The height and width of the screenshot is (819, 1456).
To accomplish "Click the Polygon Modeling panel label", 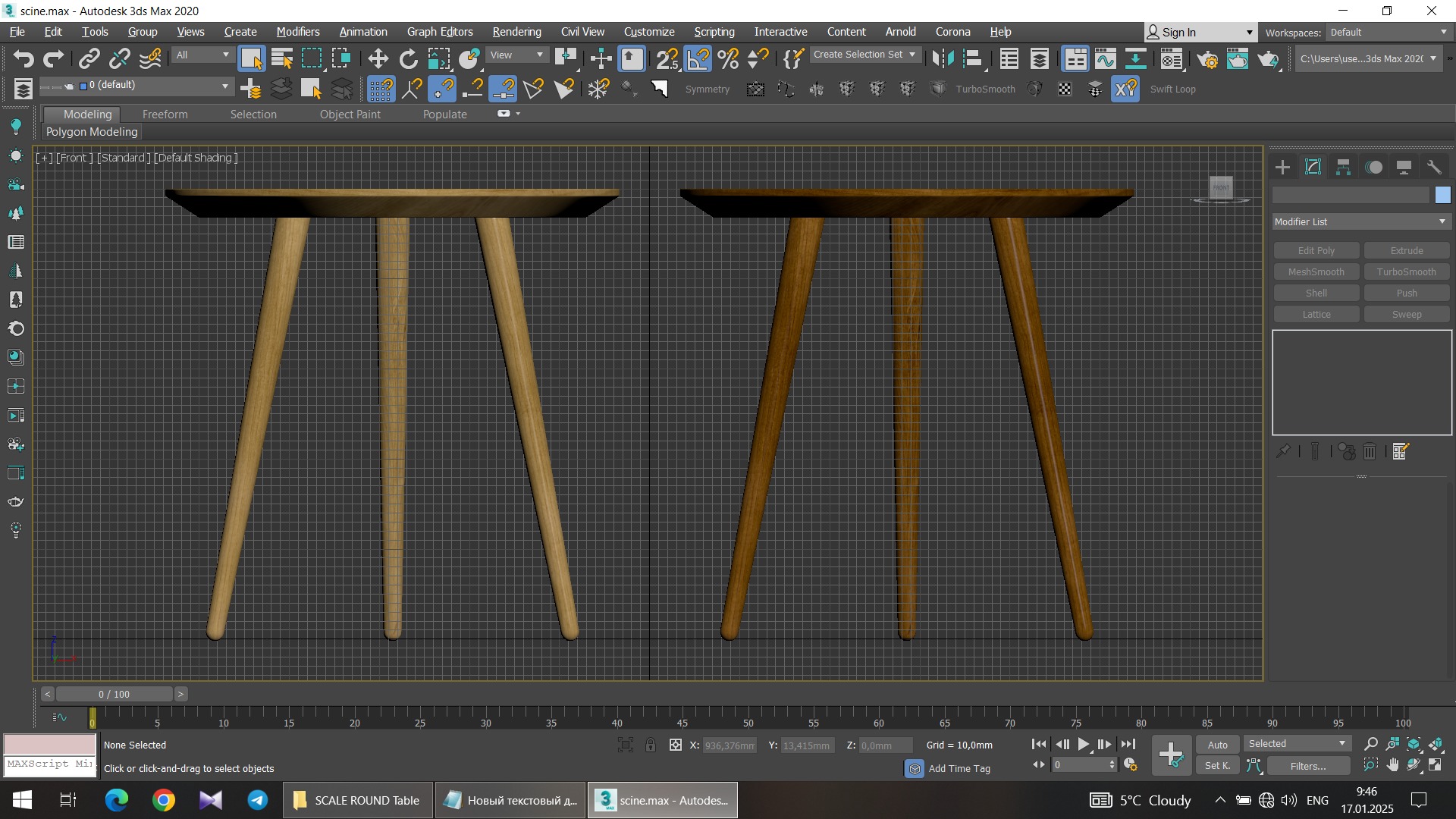I will pos(92,131).
